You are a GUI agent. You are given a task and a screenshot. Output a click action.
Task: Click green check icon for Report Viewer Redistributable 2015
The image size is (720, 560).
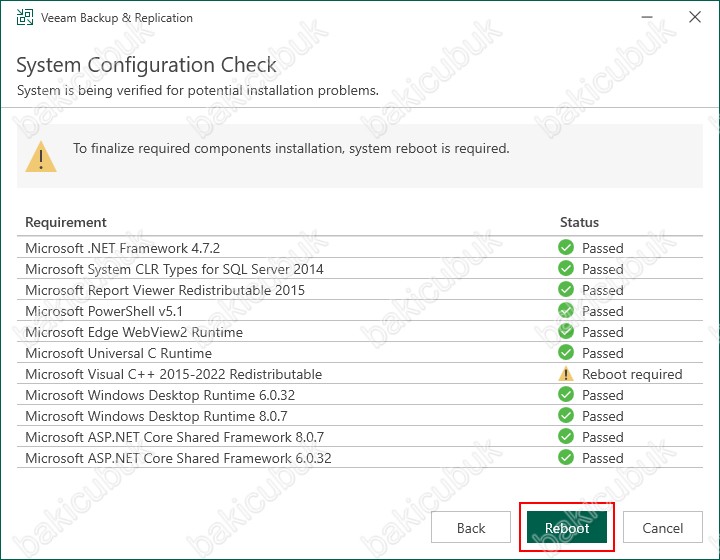tap(566, 290)
